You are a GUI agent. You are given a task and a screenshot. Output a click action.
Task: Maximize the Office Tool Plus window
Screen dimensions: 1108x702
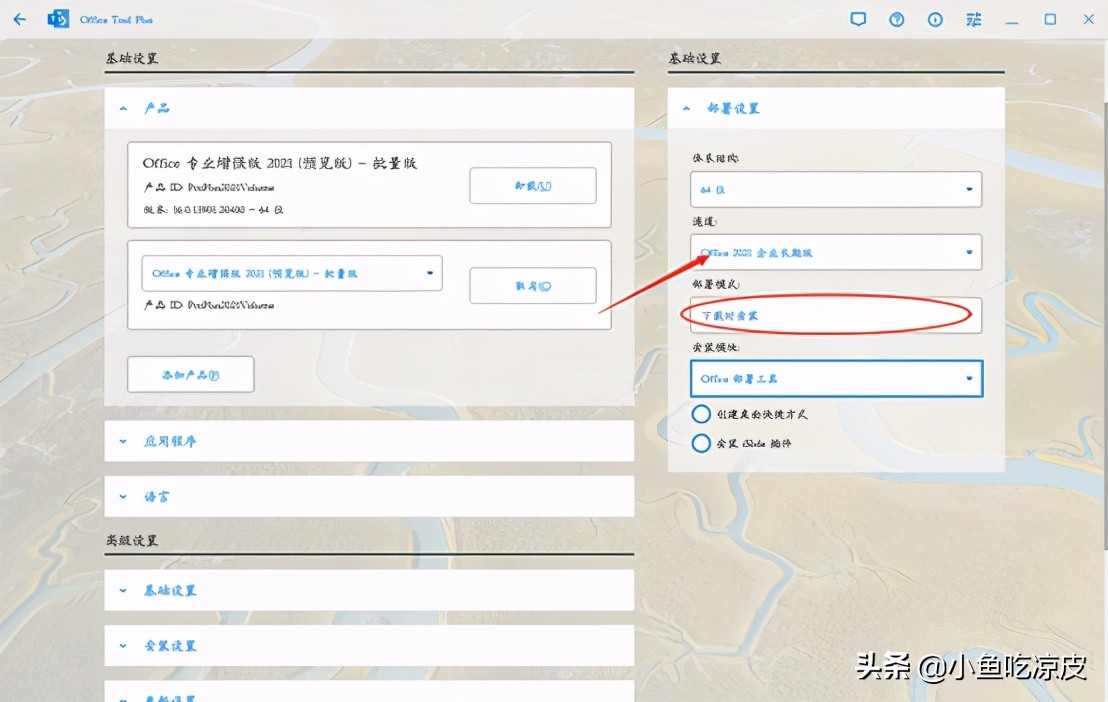[1050, 19]
